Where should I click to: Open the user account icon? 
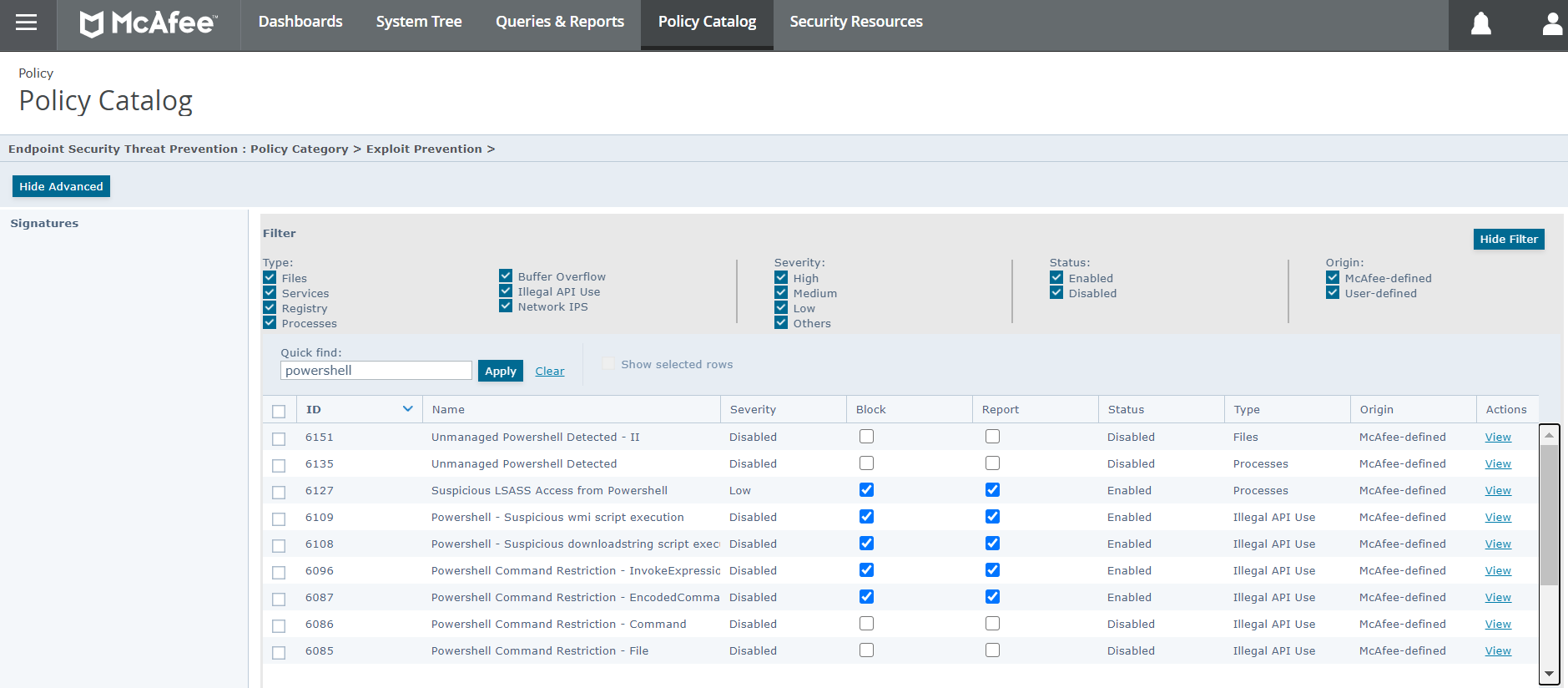coord(1552,24)
